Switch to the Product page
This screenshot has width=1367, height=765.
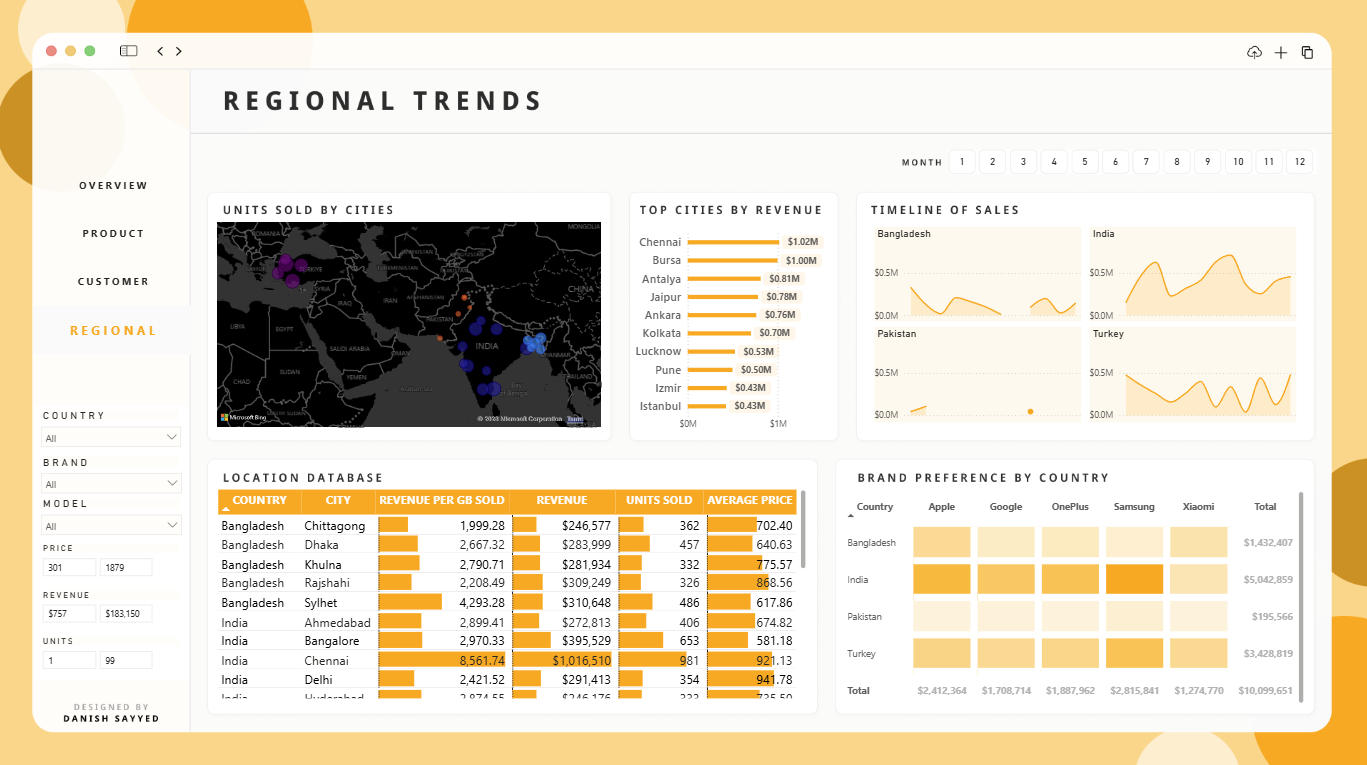tap(113, 234)
